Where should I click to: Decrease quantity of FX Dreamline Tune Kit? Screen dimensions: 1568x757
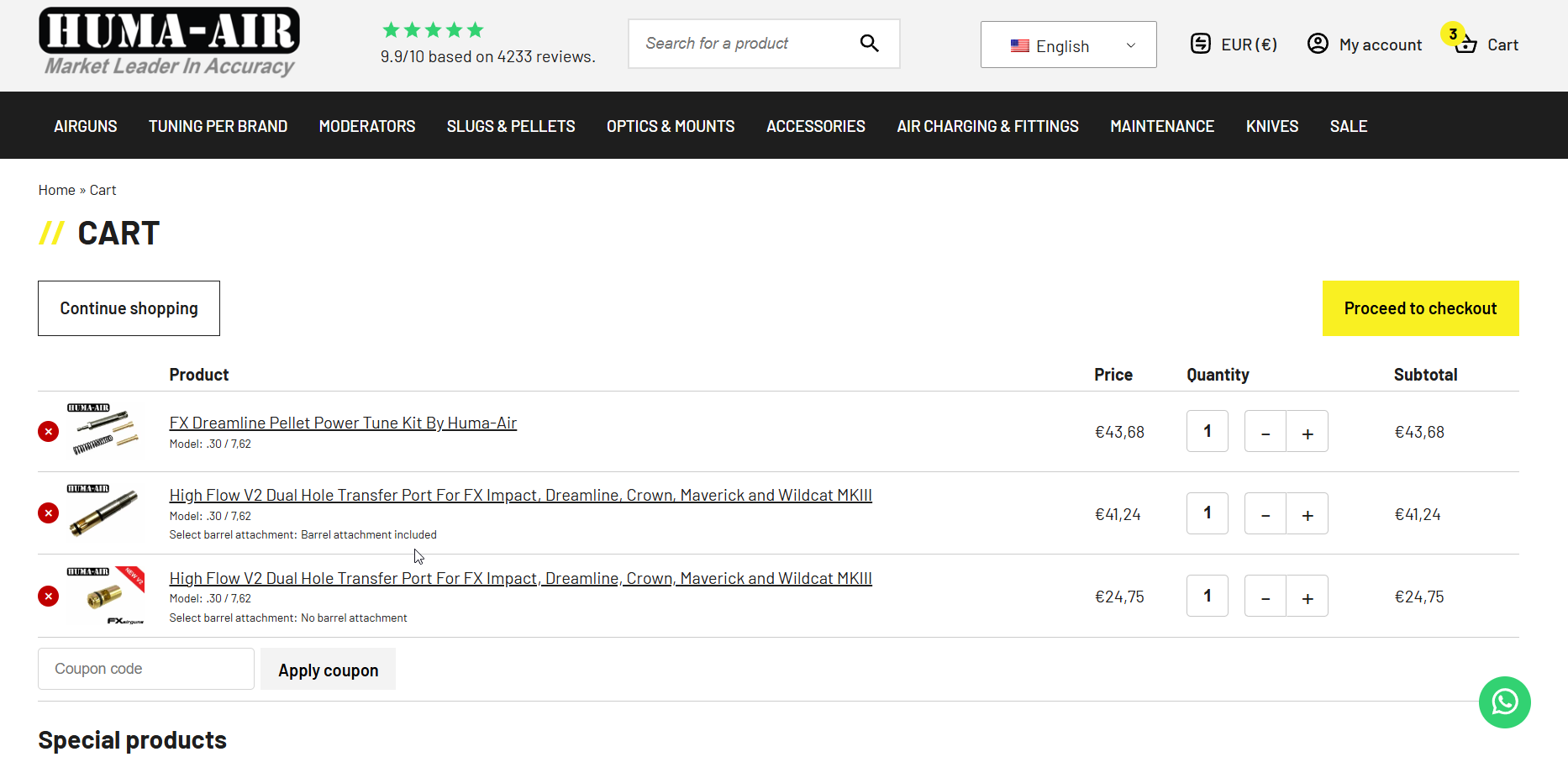(1265, 431)
